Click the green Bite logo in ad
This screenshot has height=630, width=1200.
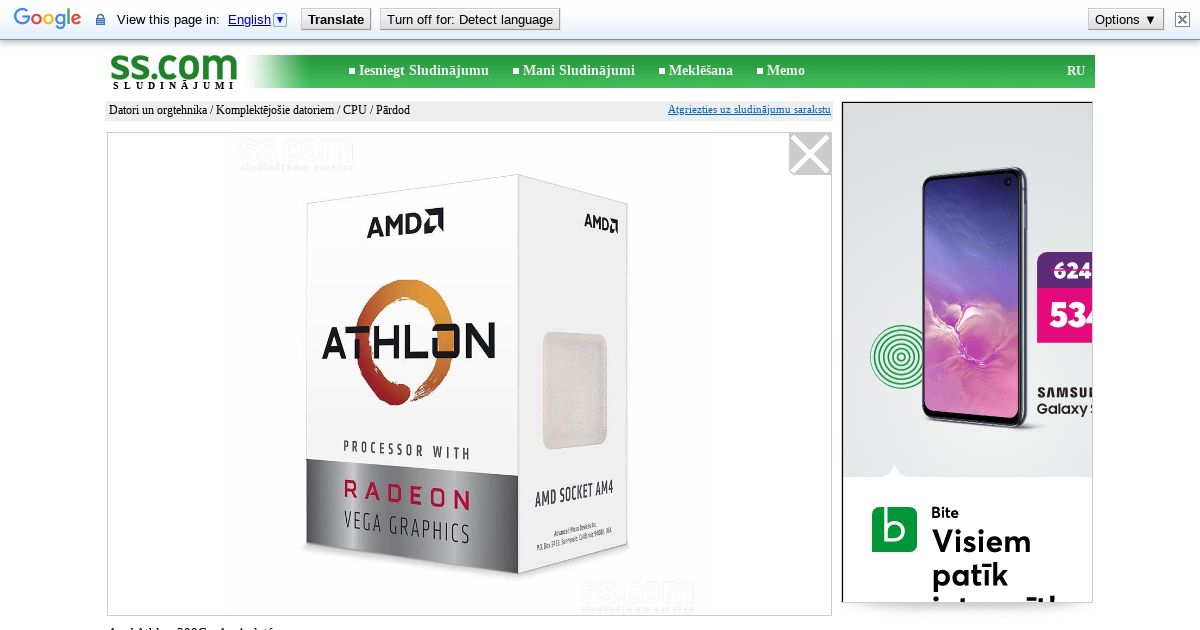[x=894, y=529]
